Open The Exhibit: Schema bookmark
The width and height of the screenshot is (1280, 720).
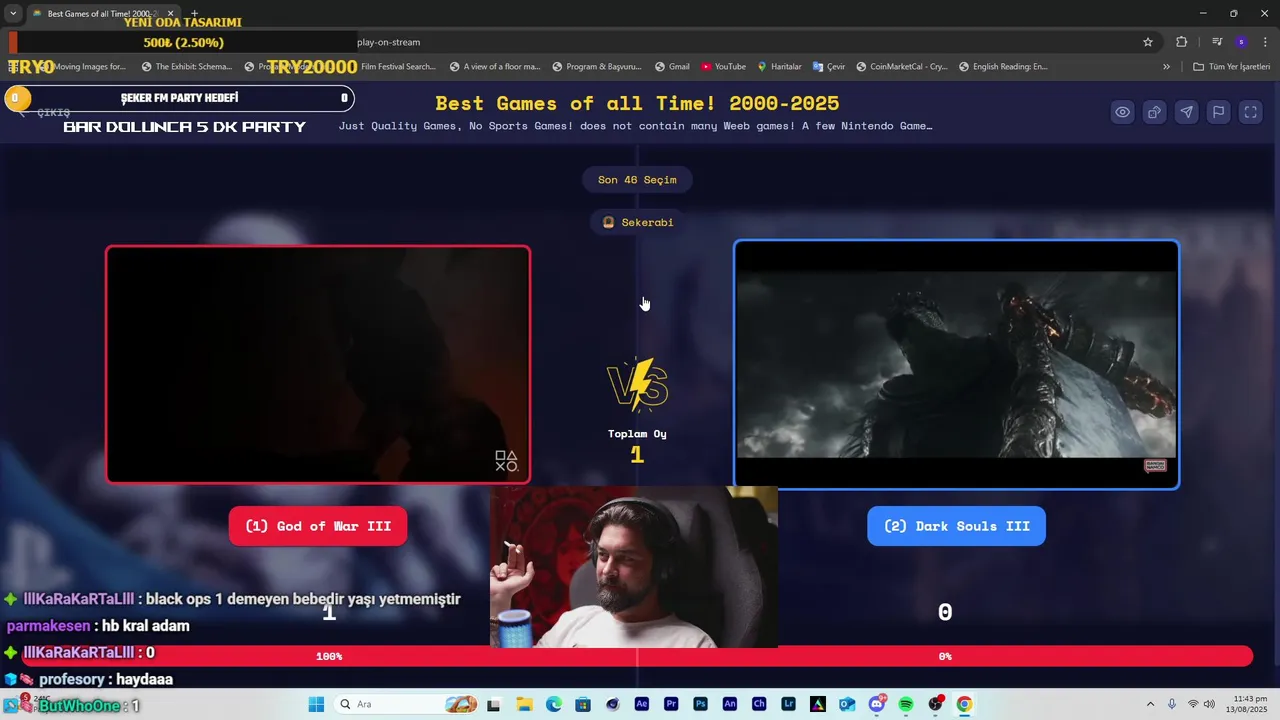[x=187, y=67]
